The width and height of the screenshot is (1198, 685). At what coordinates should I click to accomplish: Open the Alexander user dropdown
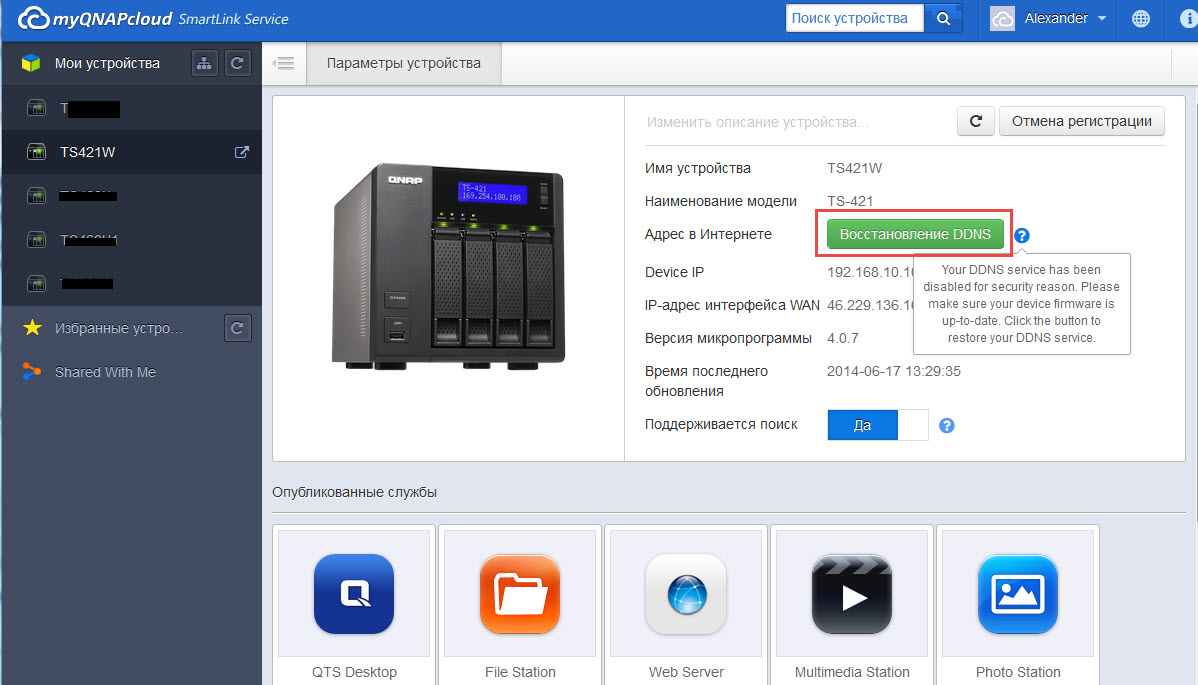pyautogui.click(x=1065, y=18)
